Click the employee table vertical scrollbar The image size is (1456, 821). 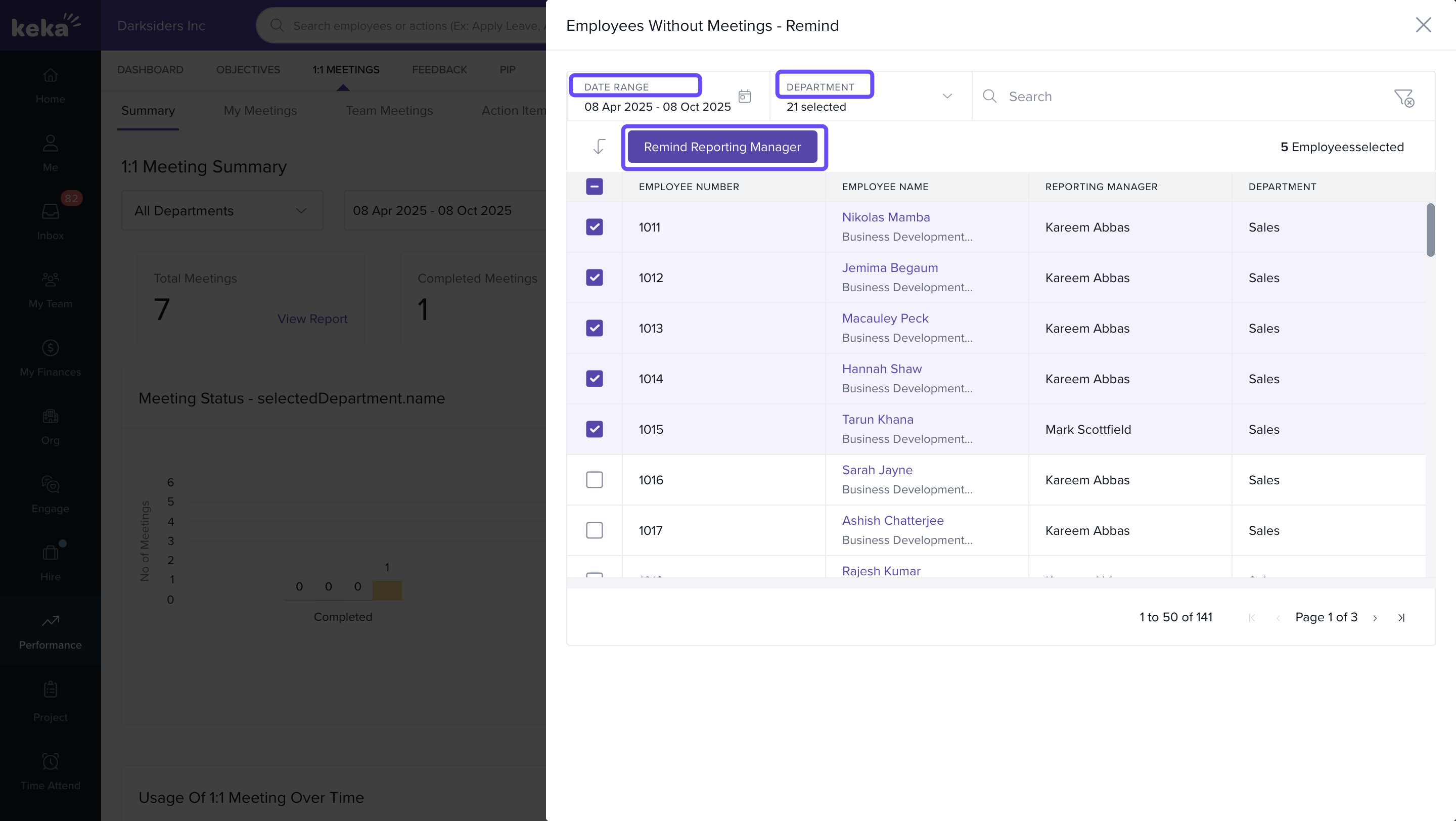[x=1430, y=231]
